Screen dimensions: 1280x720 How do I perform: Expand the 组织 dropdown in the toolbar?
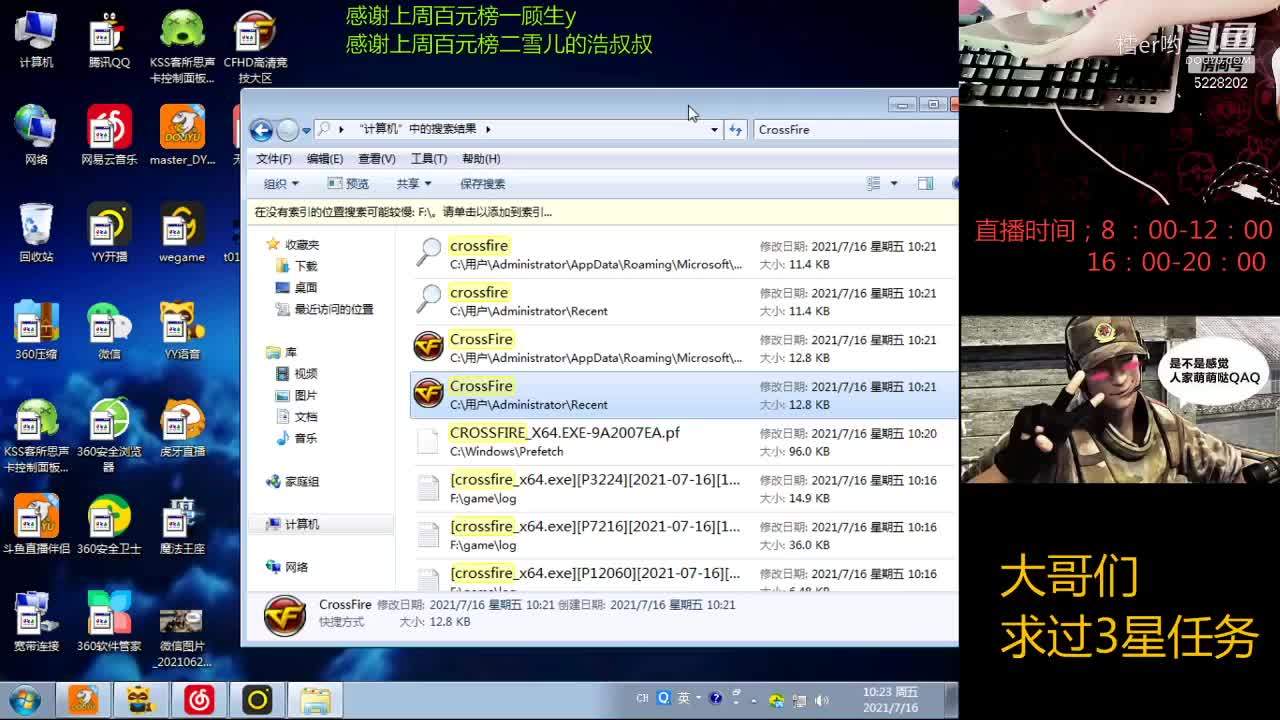tap(281, 184)
